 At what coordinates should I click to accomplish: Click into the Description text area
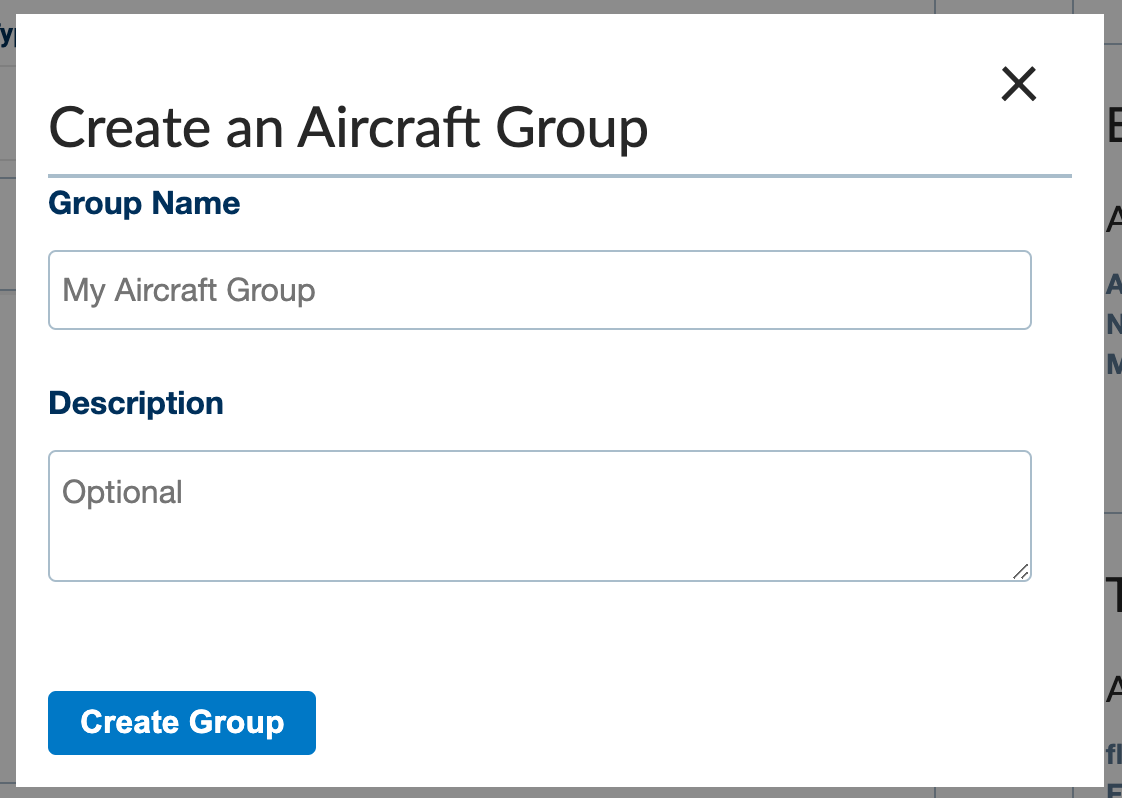pos(540,516)
